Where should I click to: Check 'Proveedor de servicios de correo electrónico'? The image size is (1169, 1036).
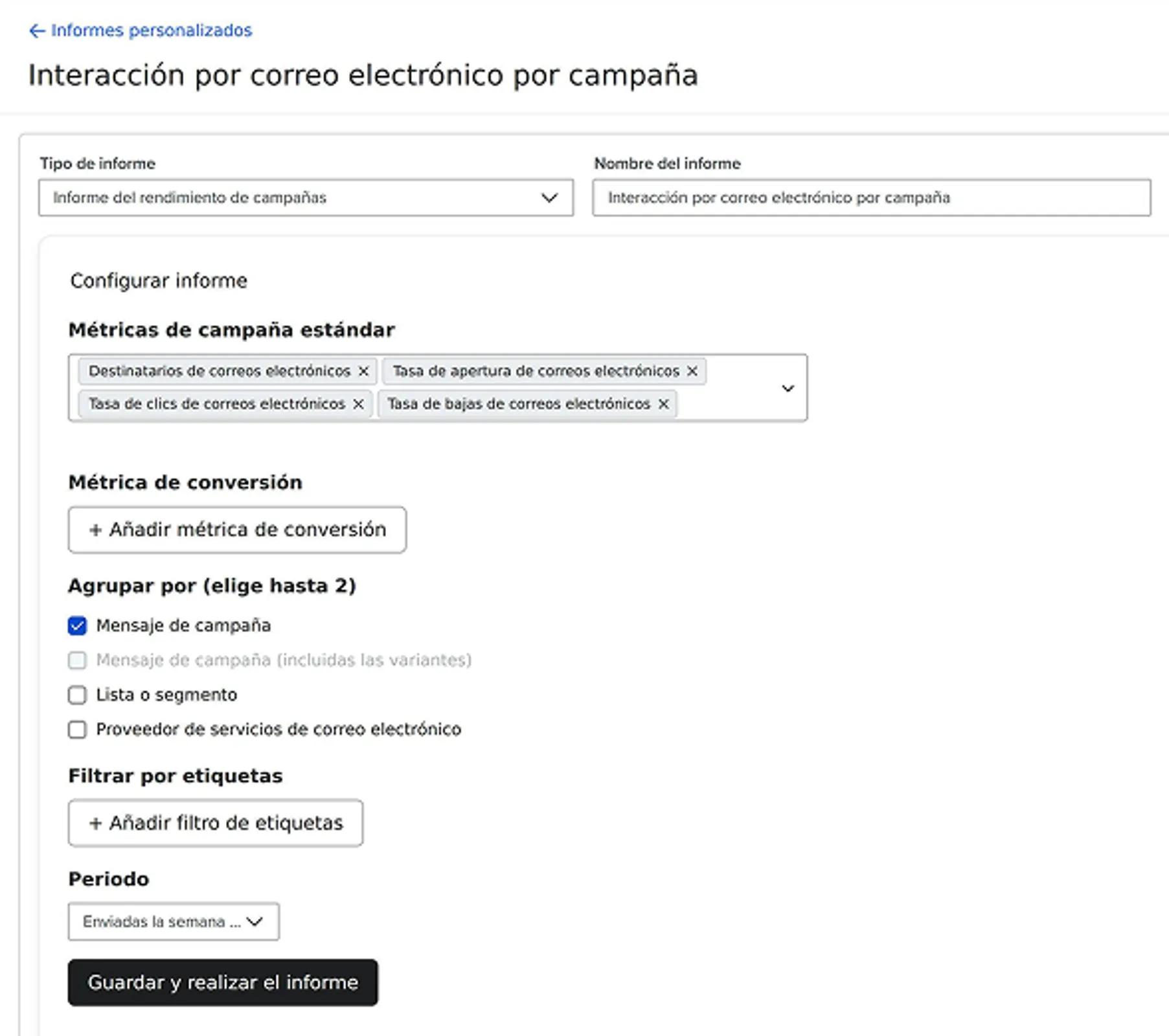[77, 730]
